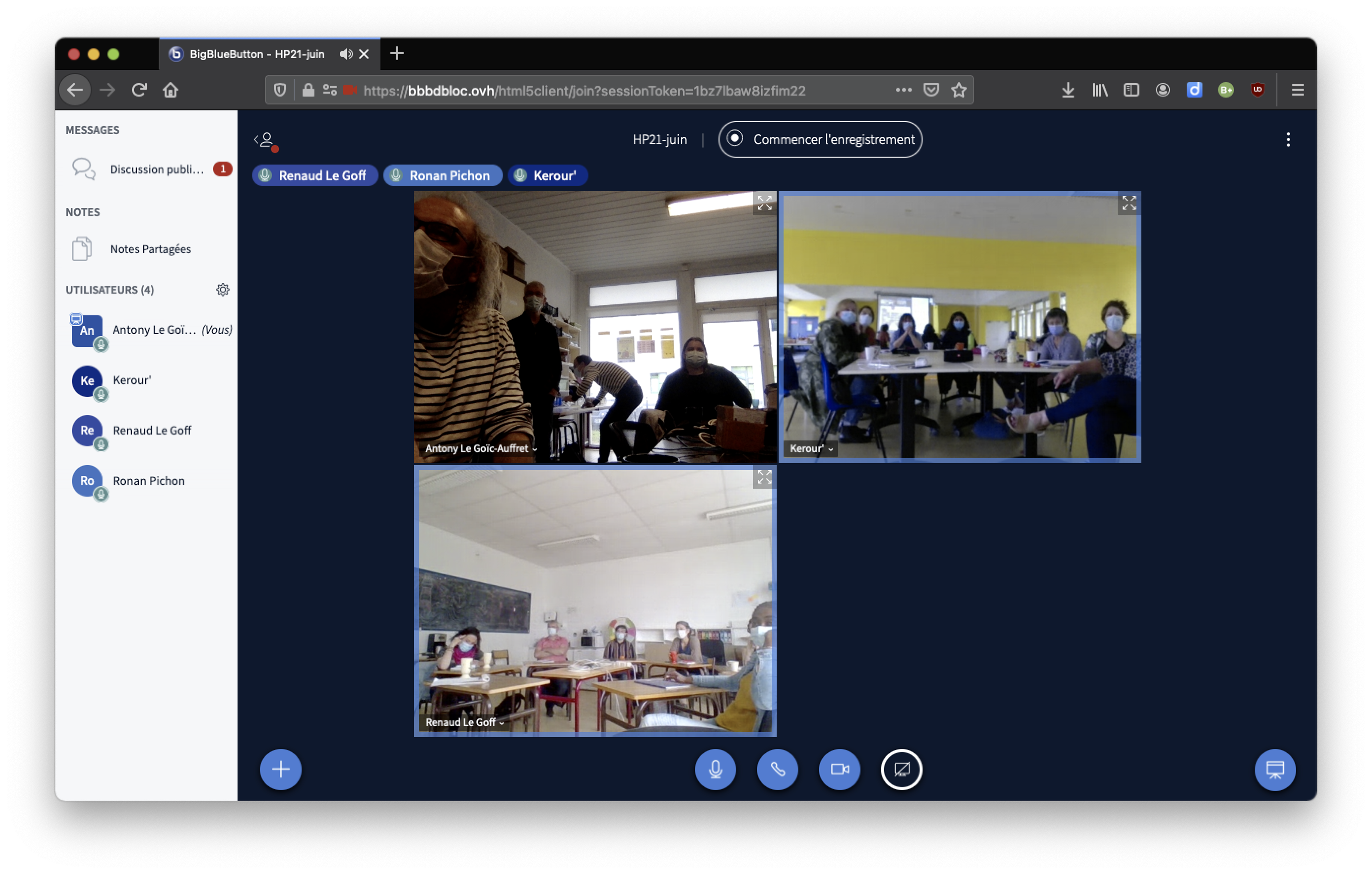
Task: Open the browser home page
Action: (171, 90)
